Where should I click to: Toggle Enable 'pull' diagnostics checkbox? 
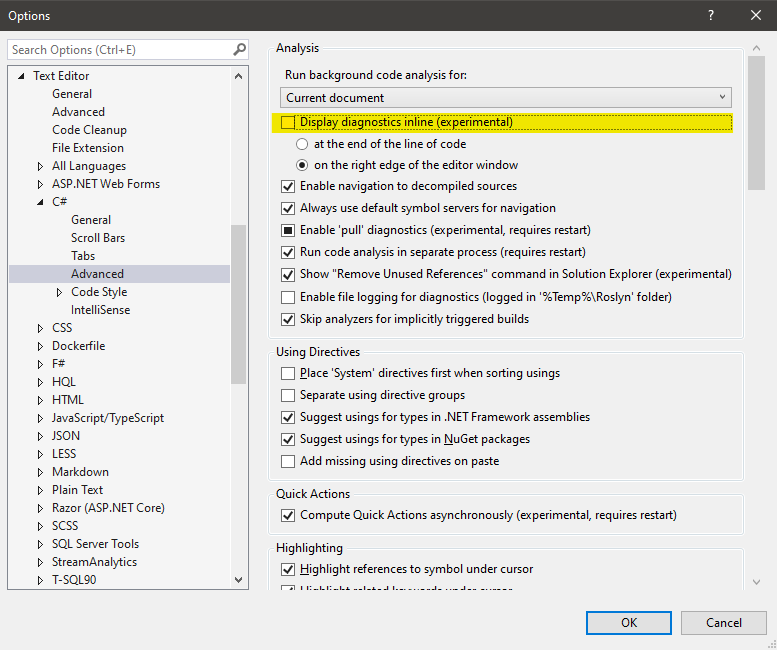288,230
